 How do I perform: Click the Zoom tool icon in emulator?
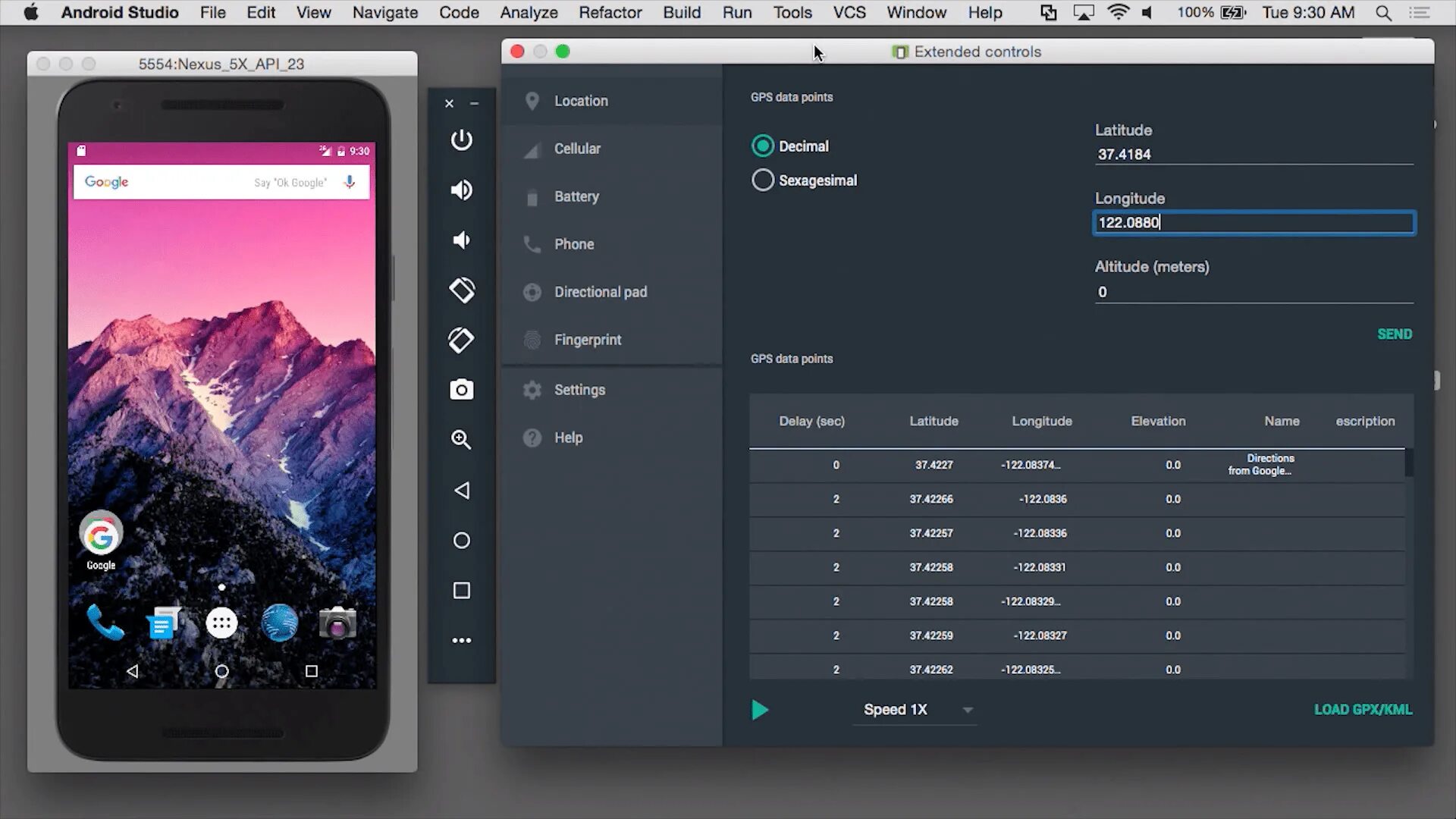461,440
